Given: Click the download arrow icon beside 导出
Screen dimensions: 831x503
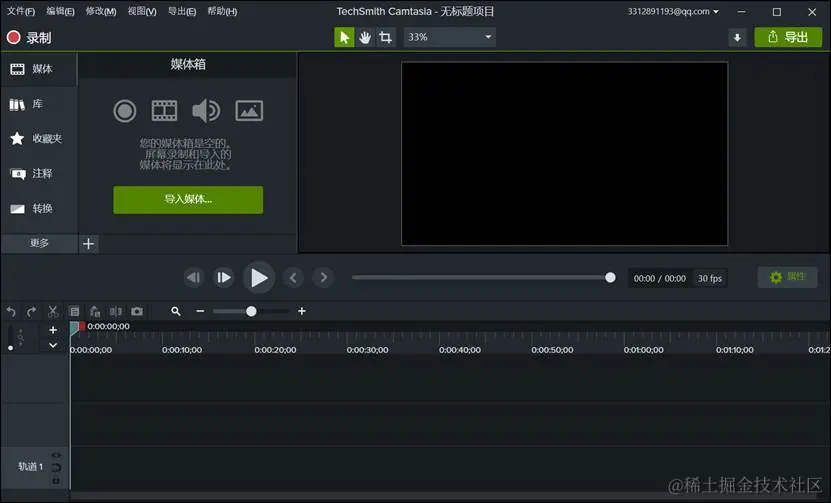Looking at the screenshot, I should tap(737, 38).
